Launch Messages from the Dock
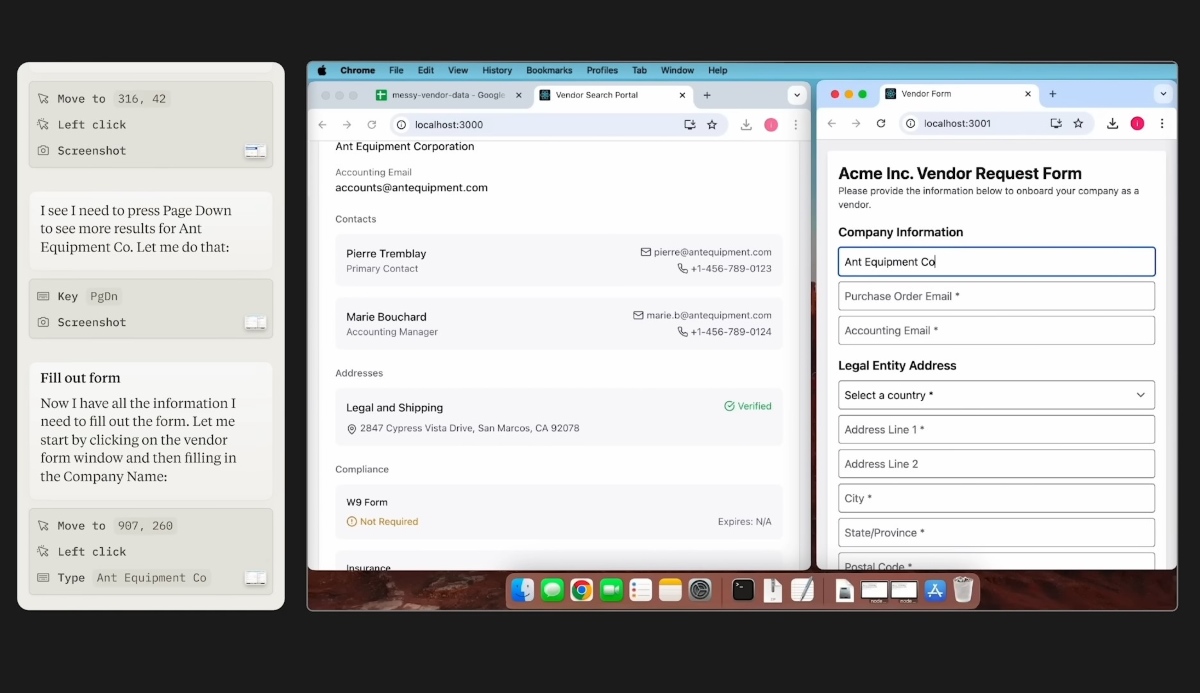This screenshot has width=1200, height=693. click(x=552, y=590)
